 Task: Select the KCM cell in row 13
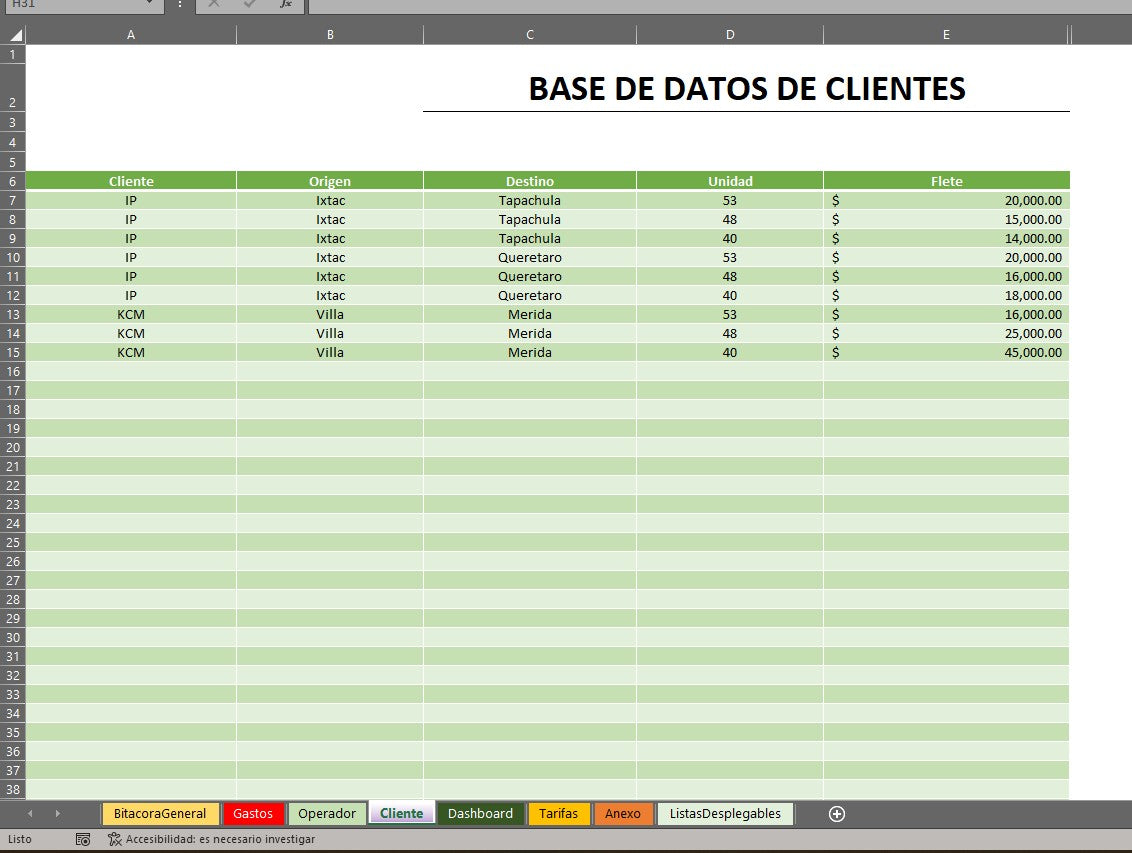131,315
